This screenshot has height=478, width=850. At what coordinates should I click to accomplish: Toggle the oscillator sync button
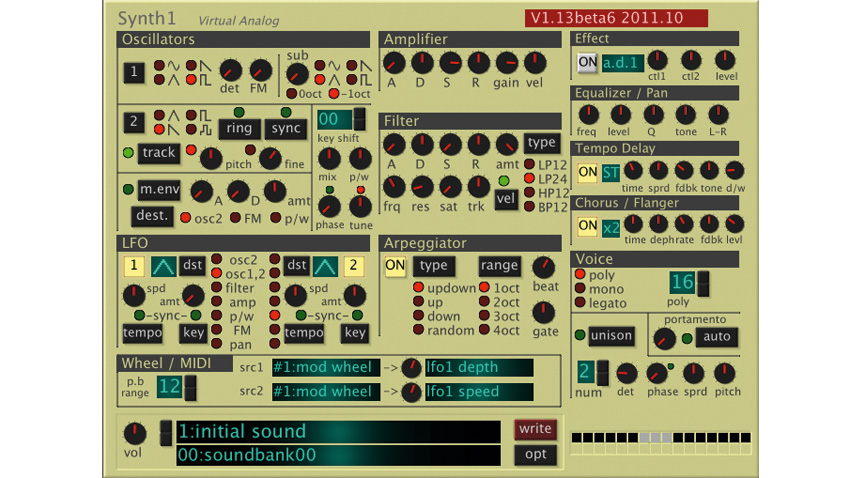tap(286, 128)
